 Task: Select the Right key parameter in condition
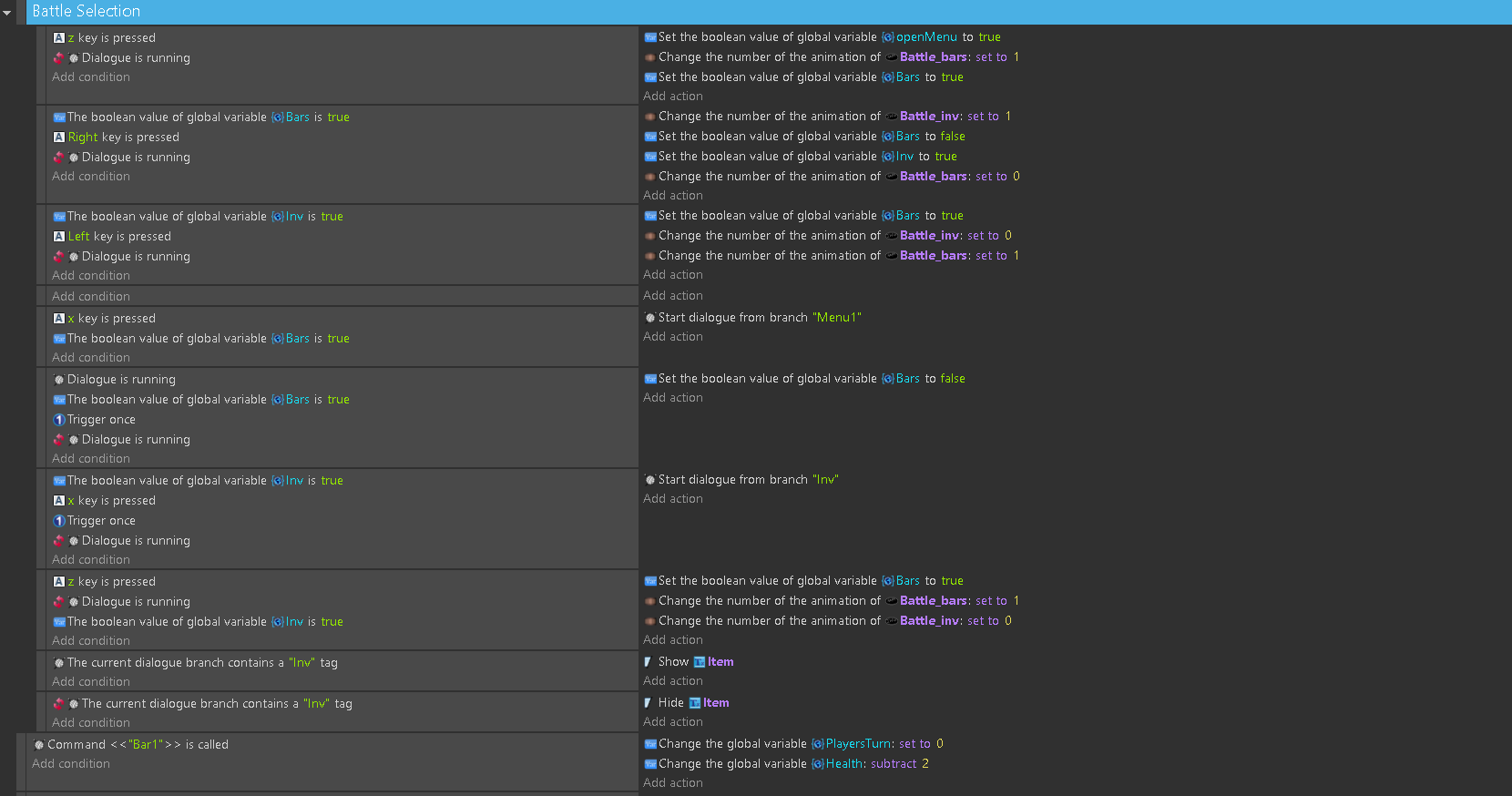tap(83, 138)
